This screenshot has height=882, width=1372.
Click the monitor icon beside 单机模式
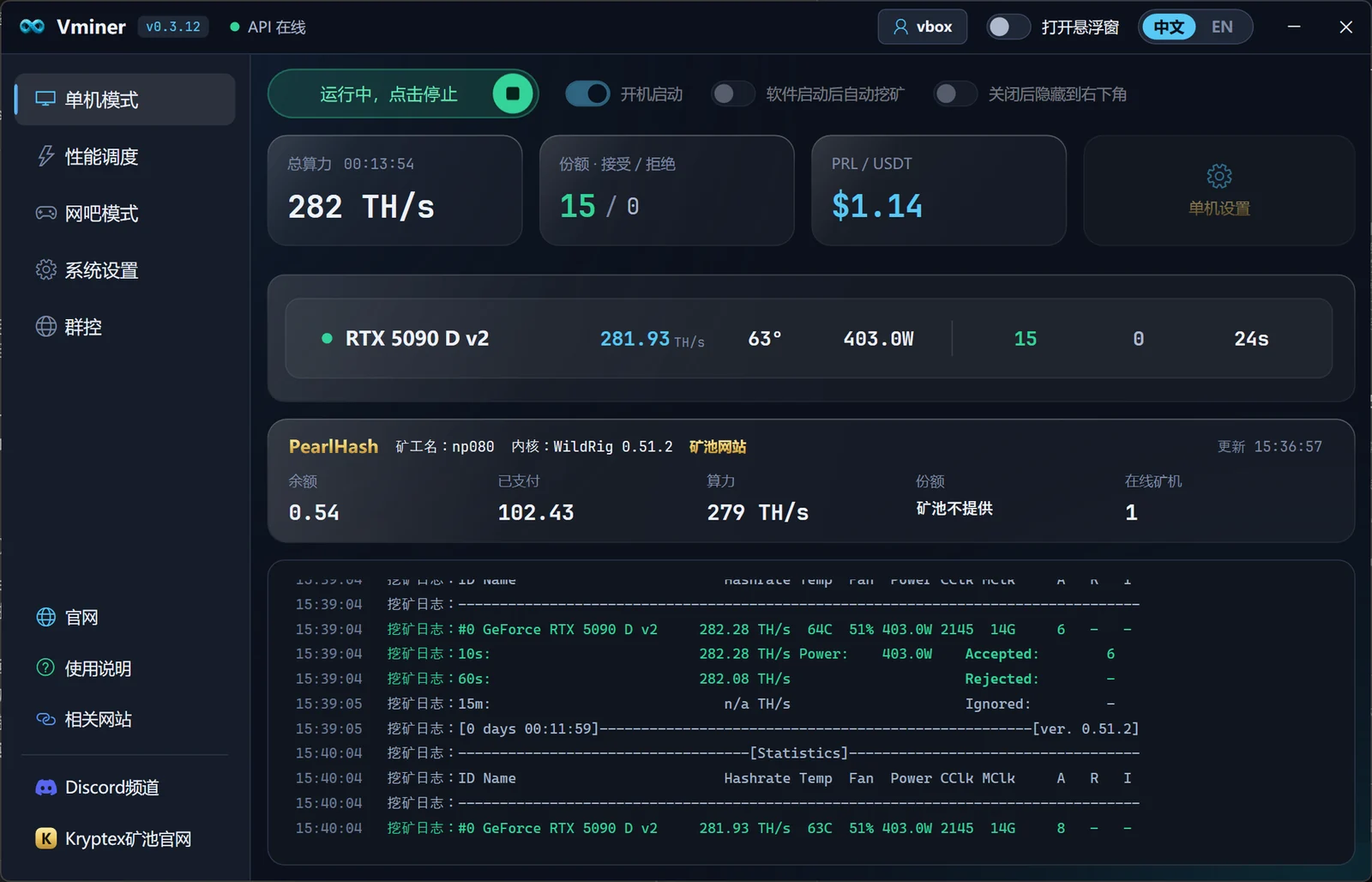pyautogui.click(x=45, y=100)
